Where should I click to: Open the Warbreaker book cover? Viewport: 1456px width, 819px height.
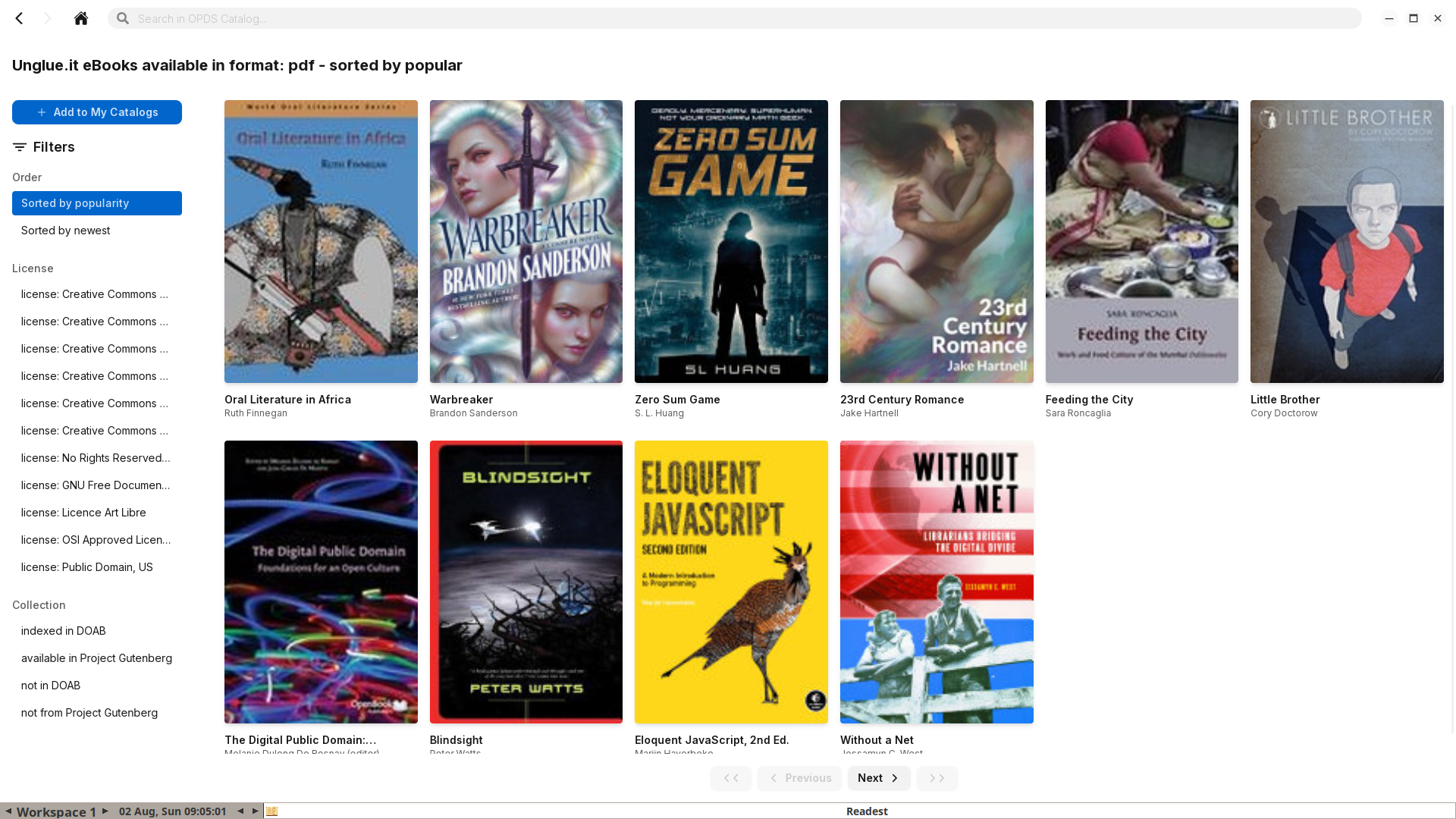point(526,241)
